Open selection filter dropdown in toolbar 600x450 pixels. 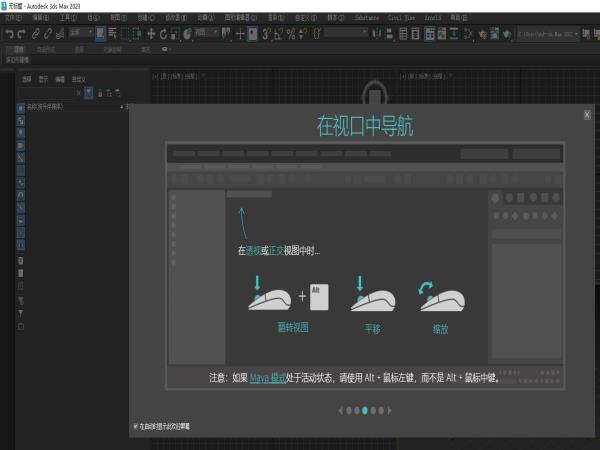coord(81,33)
